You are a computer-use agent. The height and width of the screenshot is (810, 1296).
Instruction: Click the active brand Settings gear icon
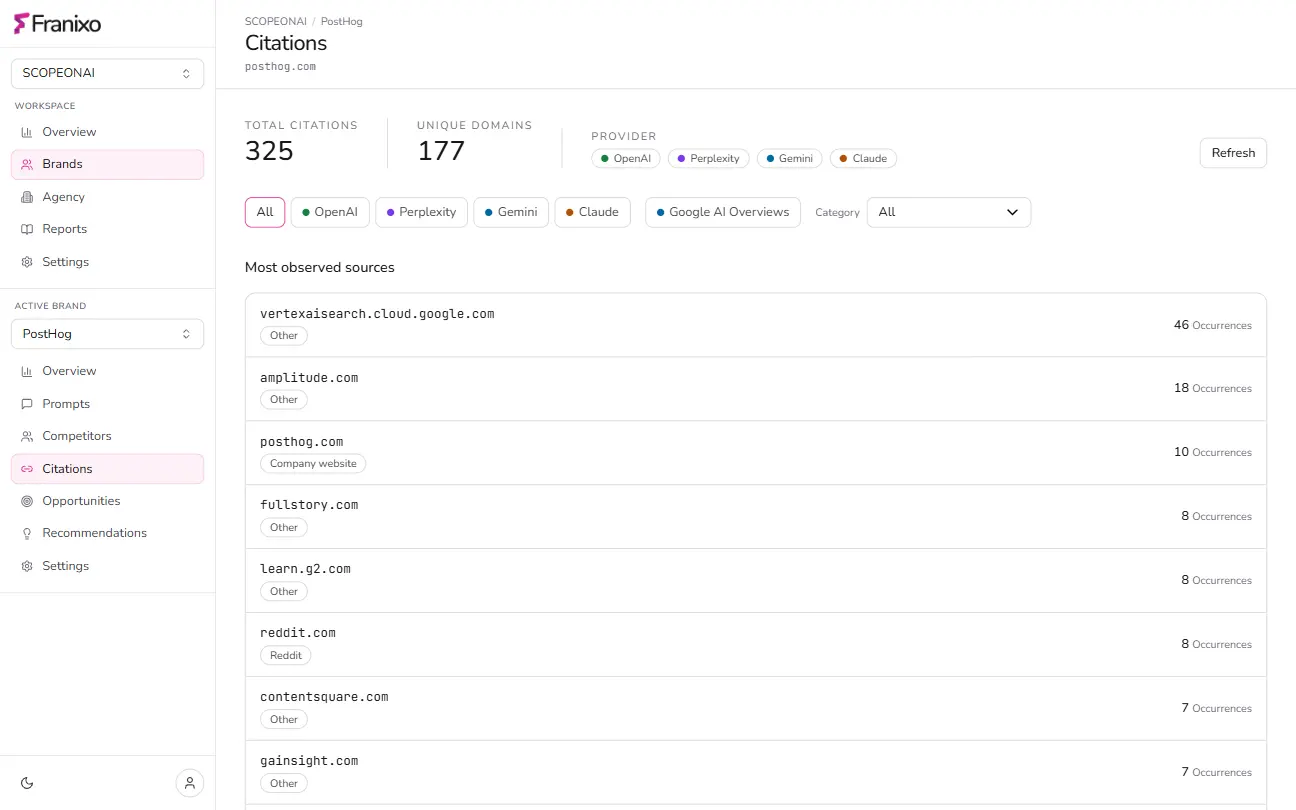point(27,566)
